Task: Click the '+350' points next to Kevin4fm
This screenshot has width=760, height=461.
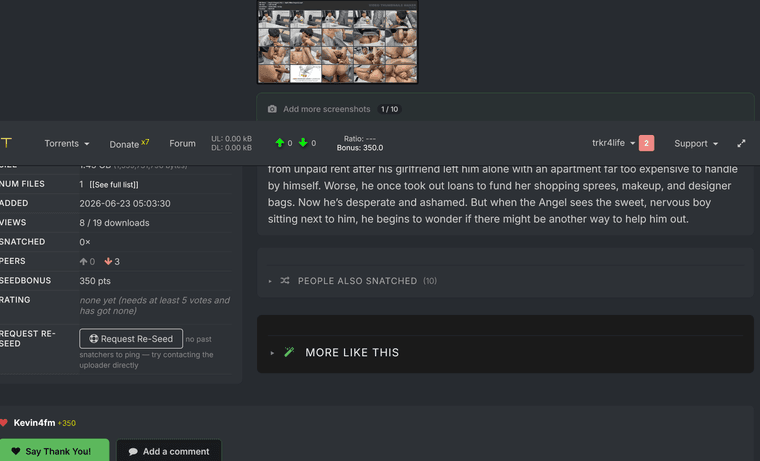Action: [x=67, y=423]
